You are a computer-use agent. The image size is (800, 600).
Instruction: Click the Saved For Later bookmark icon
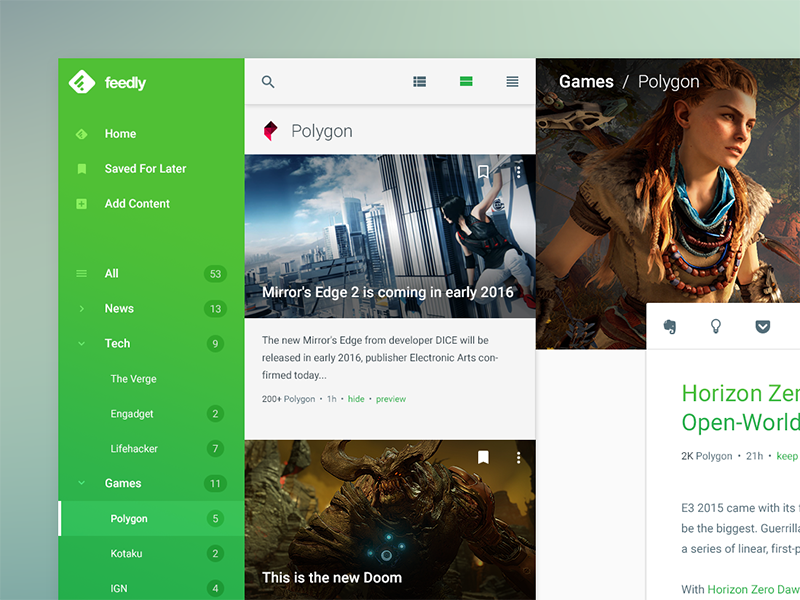click(x=82, y=169)
